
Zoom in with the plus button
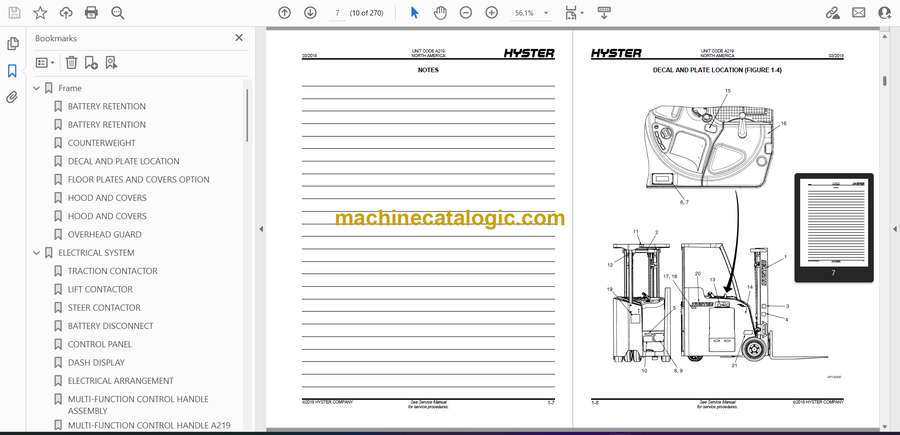point(491,13)
